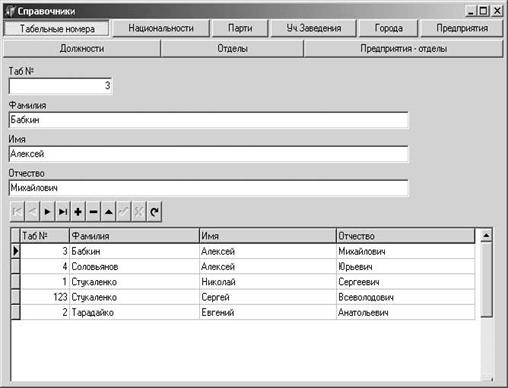Switch to Уч.Заведения tab
The width and height of the screenshot is (508, 388).
point(314,28)
